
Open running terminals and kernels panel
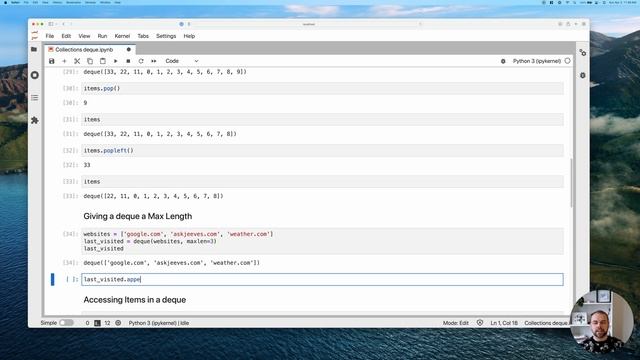35,75
